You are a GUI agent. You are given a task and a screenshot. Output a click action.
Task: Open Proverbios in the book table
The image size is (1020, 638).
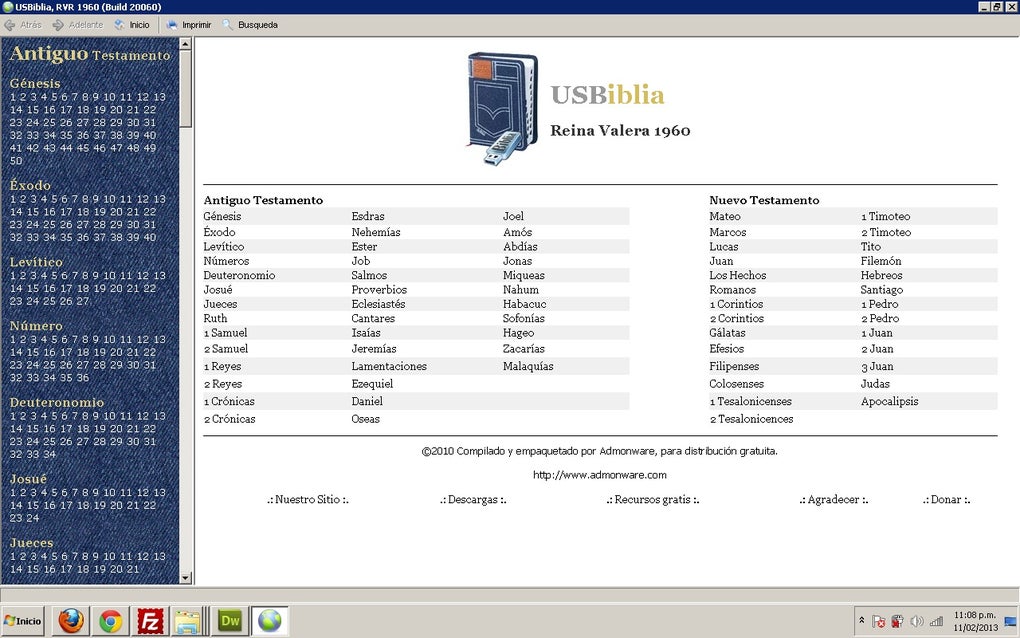tap(379, 290)
